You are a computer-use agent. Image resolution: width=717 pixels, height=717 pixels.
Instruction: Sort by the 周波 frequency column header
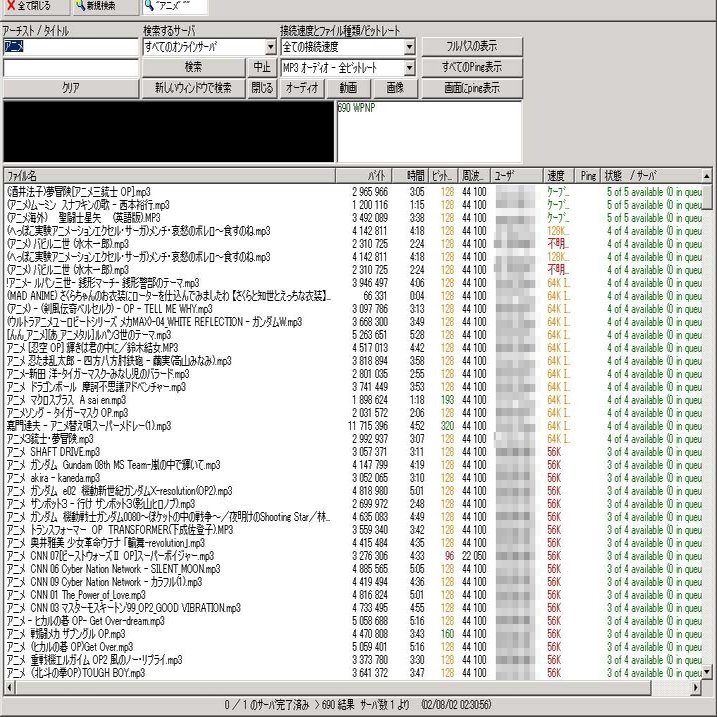point(473,176)
